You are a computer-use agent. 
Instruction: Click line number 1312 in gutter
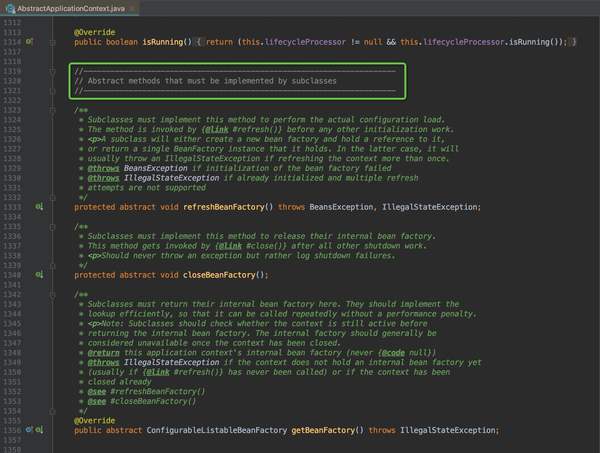coord(12,23)
